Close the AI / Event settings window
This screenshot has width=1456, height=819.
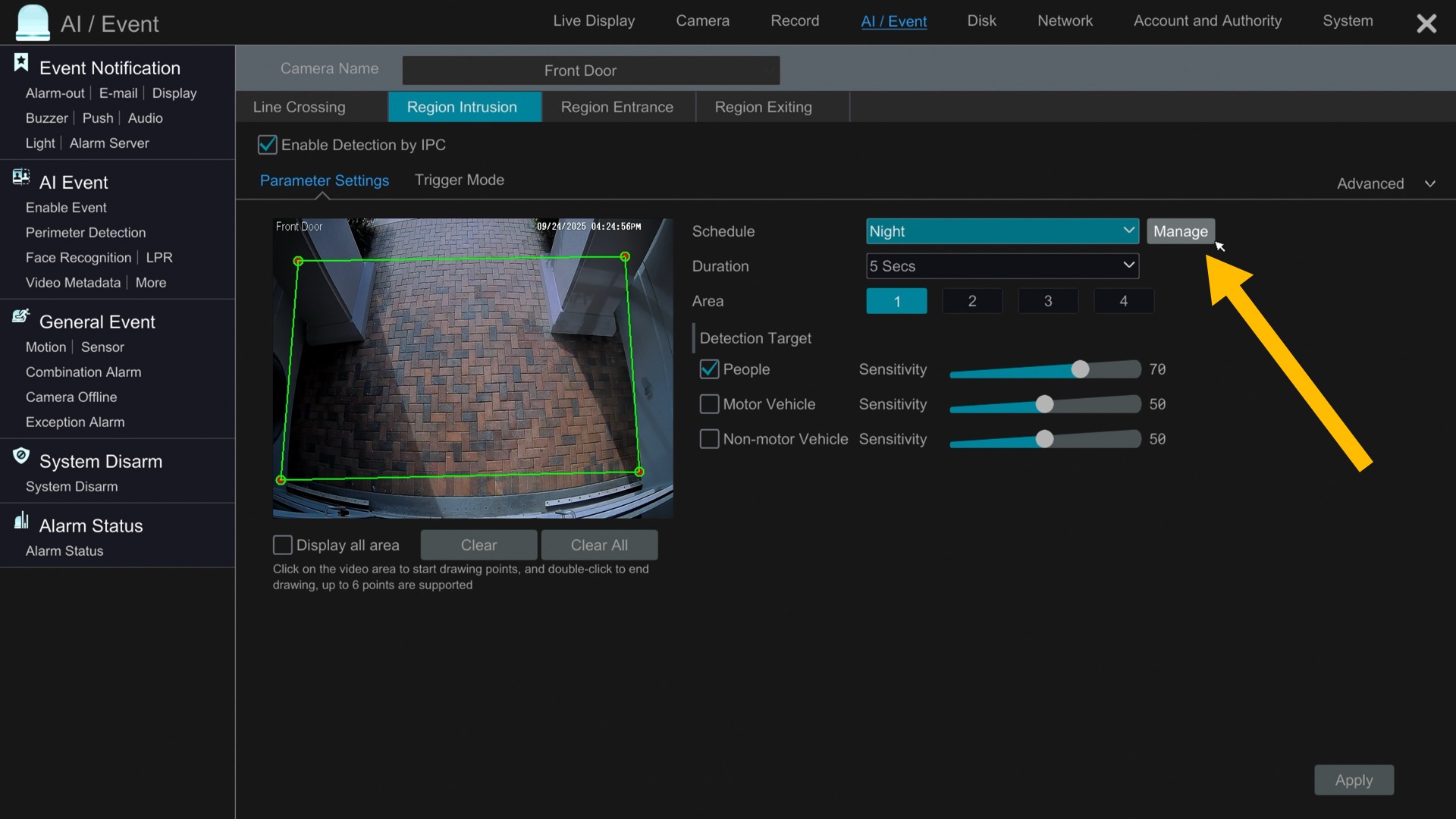[1426, 24]
